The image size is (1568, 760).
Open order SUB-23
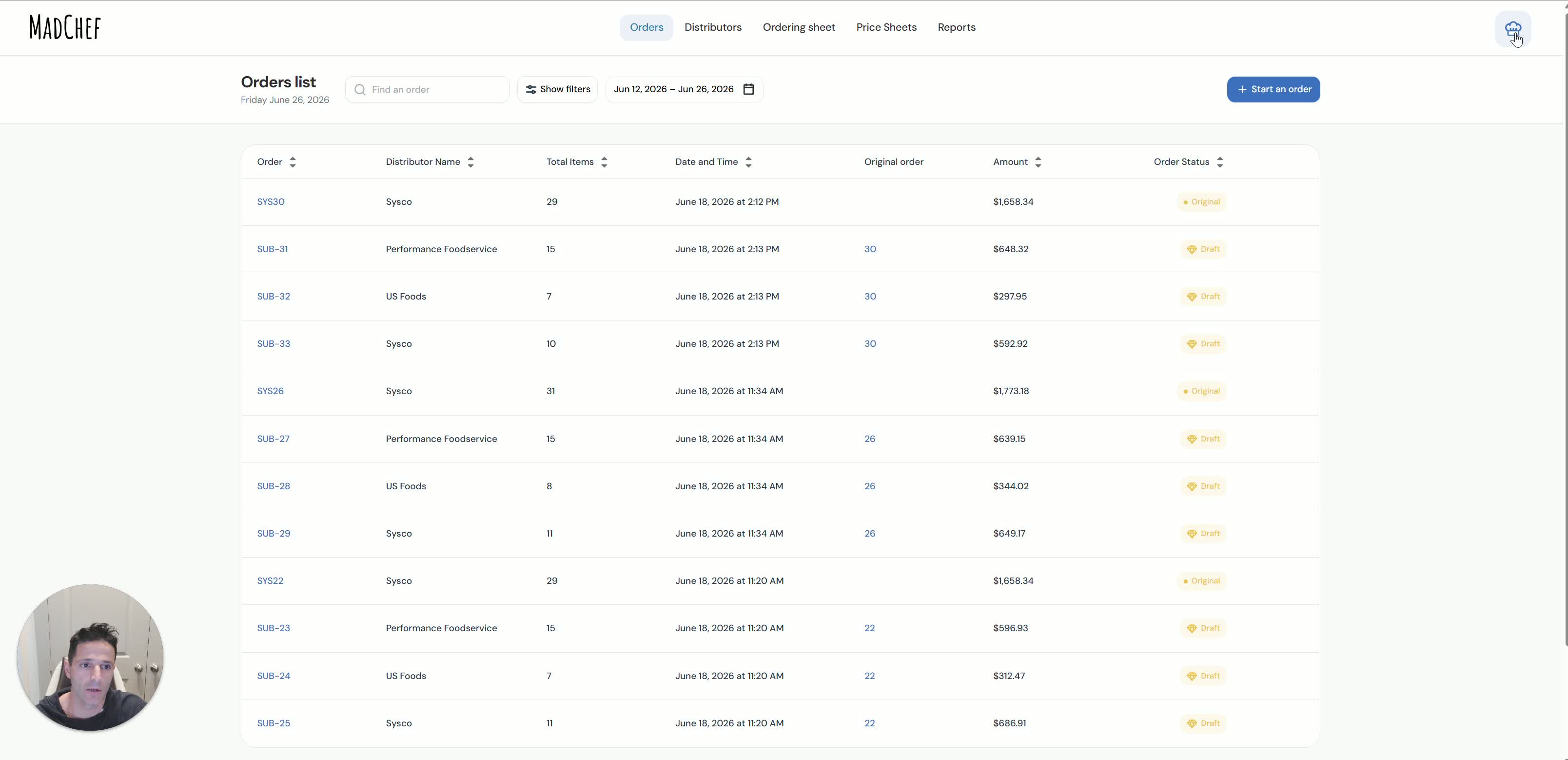[x=274, y=629]
